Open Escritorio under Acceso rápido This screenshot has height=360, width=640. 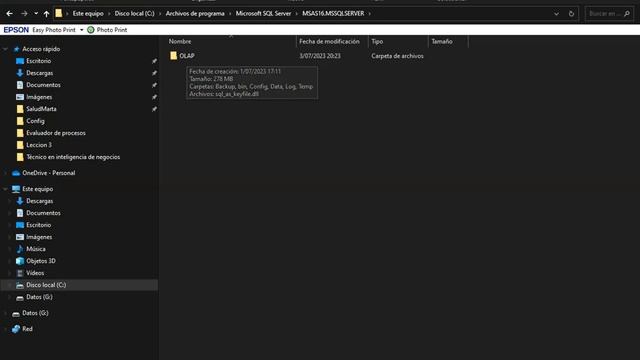coord(38,61)
